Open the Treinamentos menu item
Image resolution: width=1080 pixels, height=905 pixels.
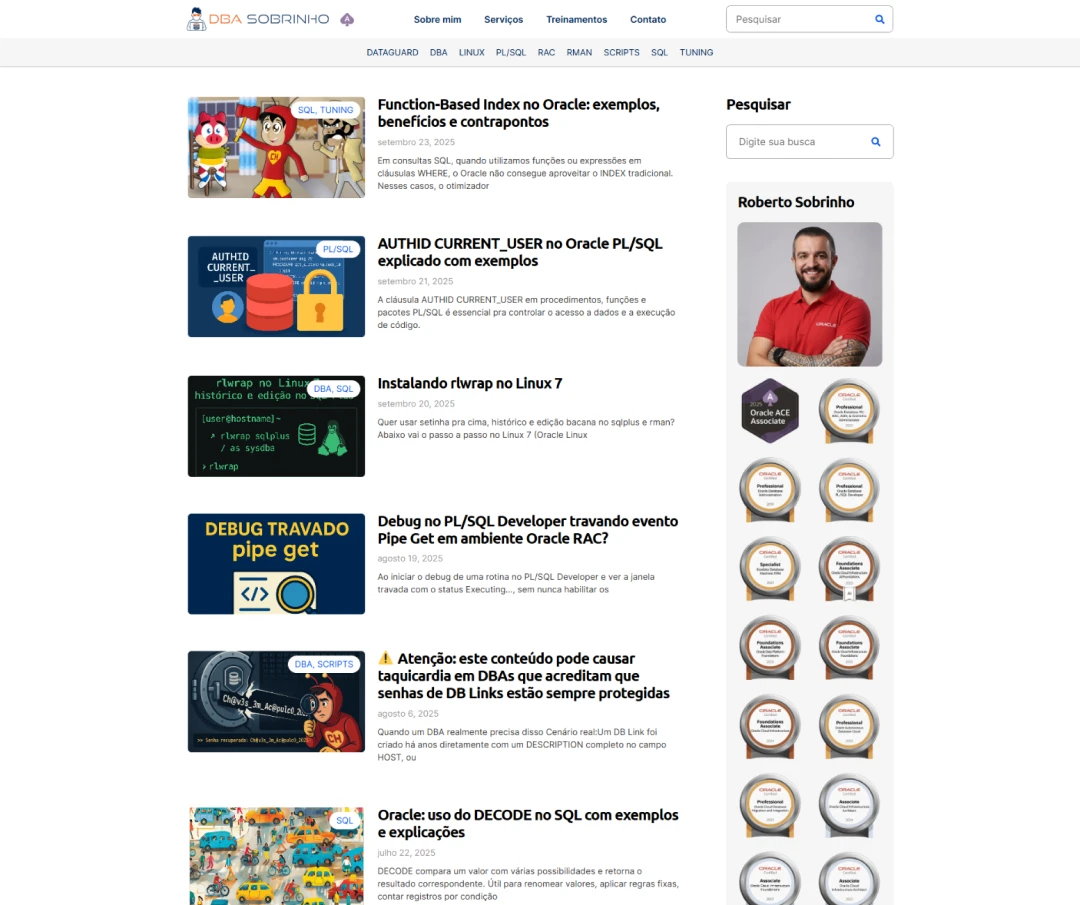pos(576,19)
